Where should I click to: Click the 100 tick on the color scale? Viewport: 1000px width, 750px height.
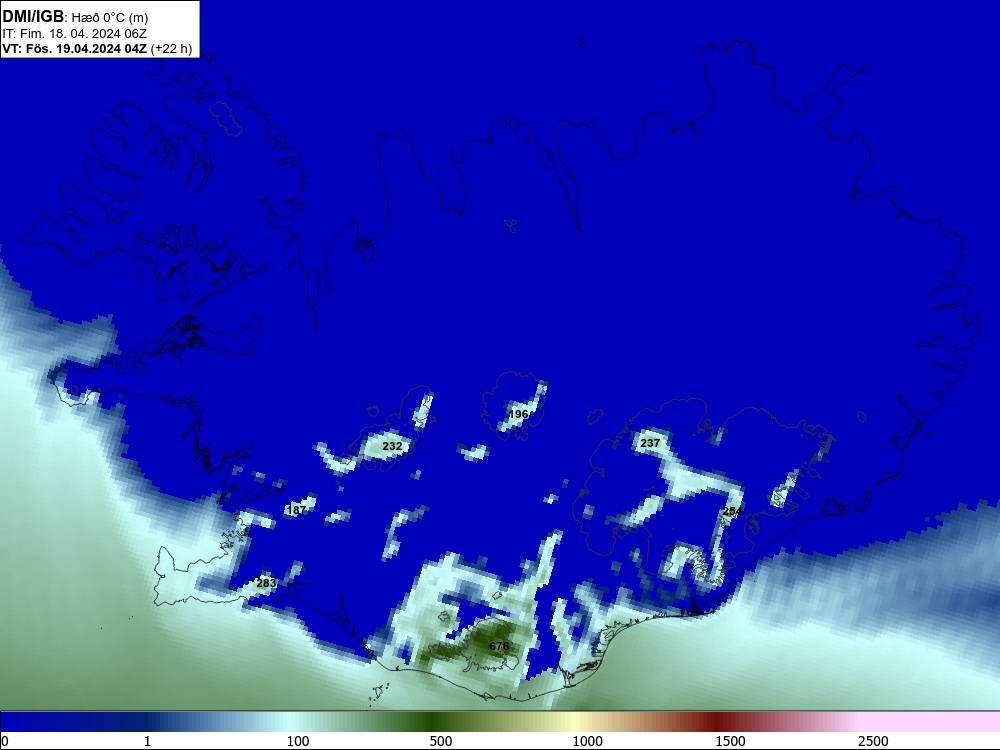(297, 741)
